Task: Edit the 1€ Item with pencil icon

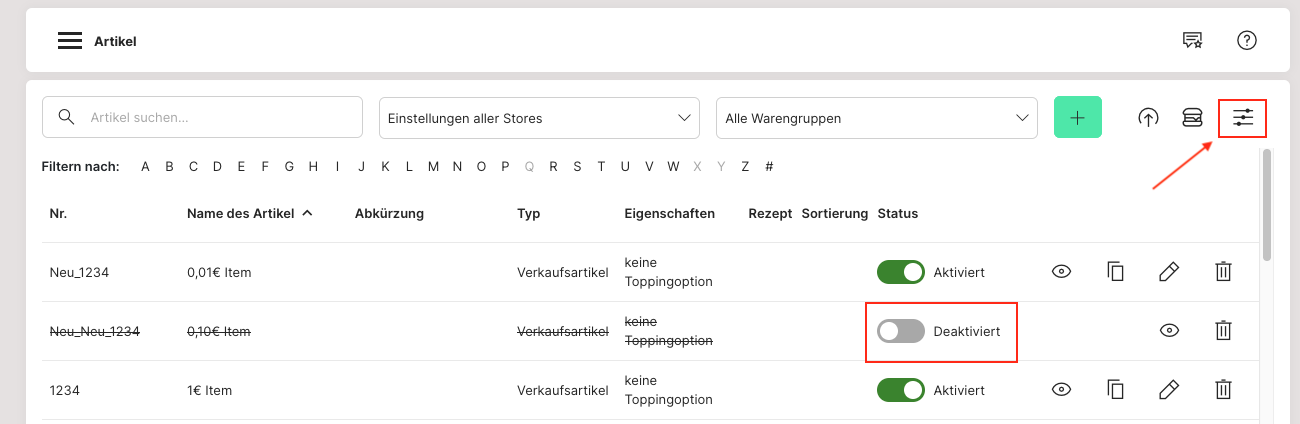Action: (x=1168, y=390)
